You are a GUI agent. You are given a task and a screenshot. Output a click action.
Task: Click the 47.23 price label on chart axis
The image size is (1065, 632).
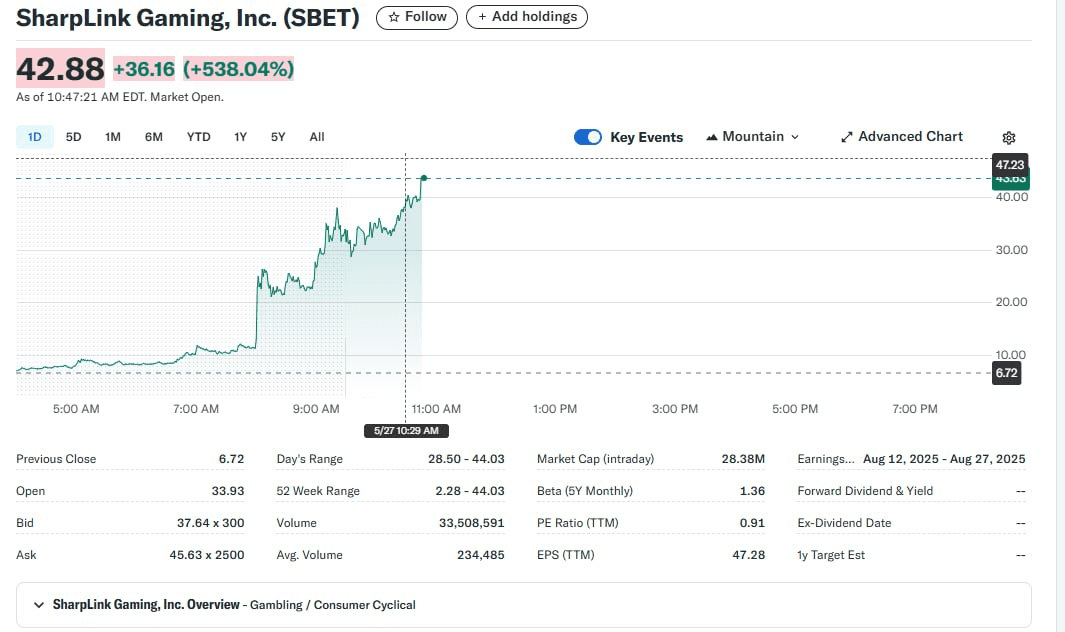(x=1010, y=164)
